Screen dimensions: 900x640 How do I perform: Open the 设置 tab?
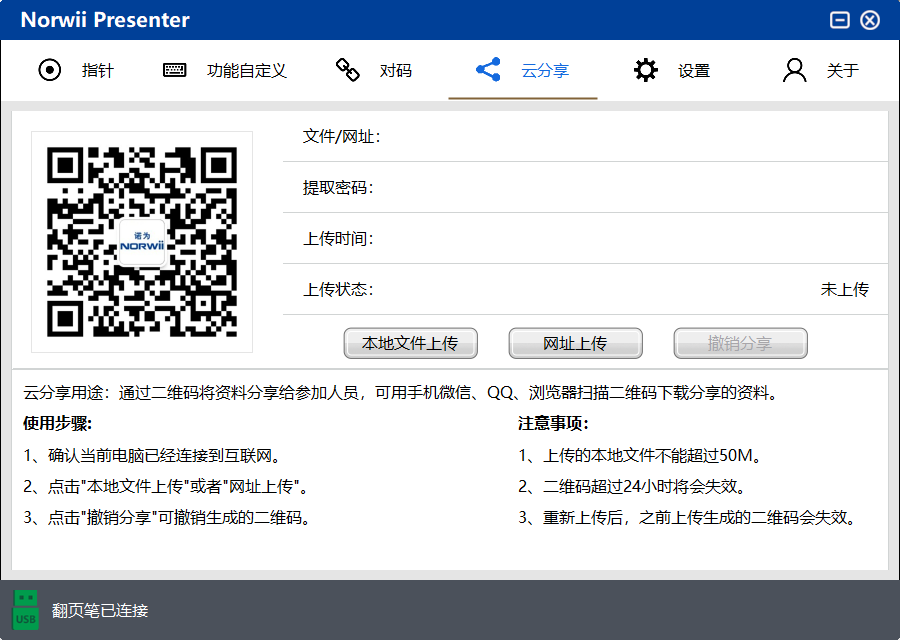click(x=672, y=70)
